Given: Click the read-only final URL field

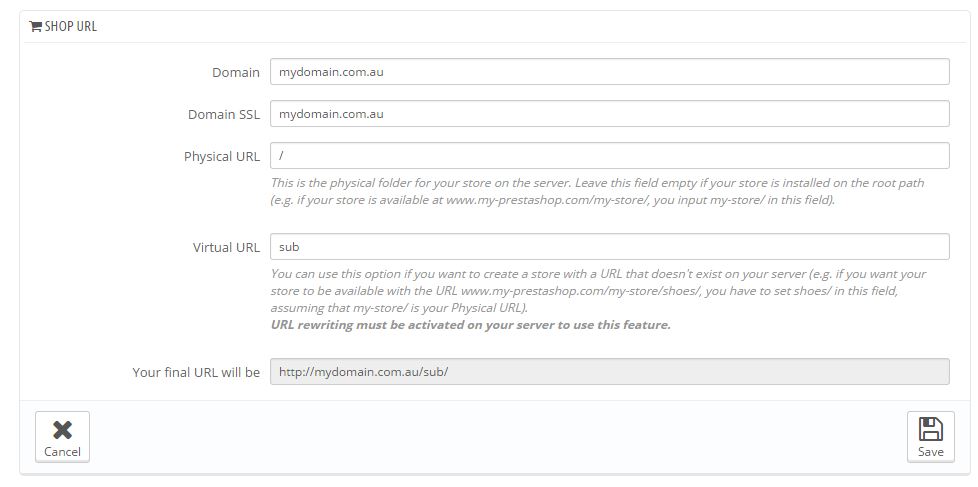Looking at the screenshot, I should pos(609,372).
